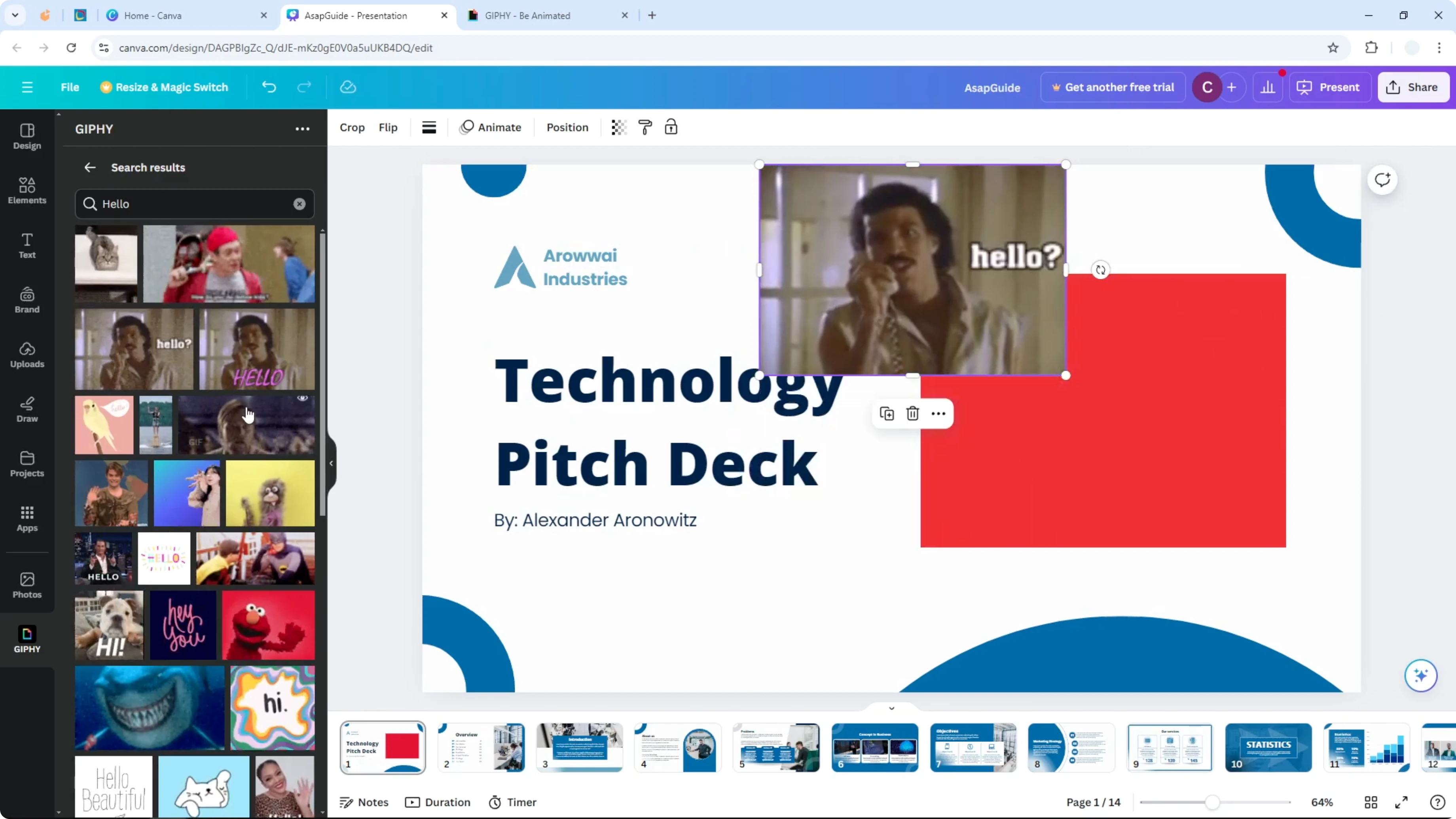Image resolution: width=1456 pixels, height=819 pixels.
Task: Open more options for selected element
Action: (x=938, y=414)
